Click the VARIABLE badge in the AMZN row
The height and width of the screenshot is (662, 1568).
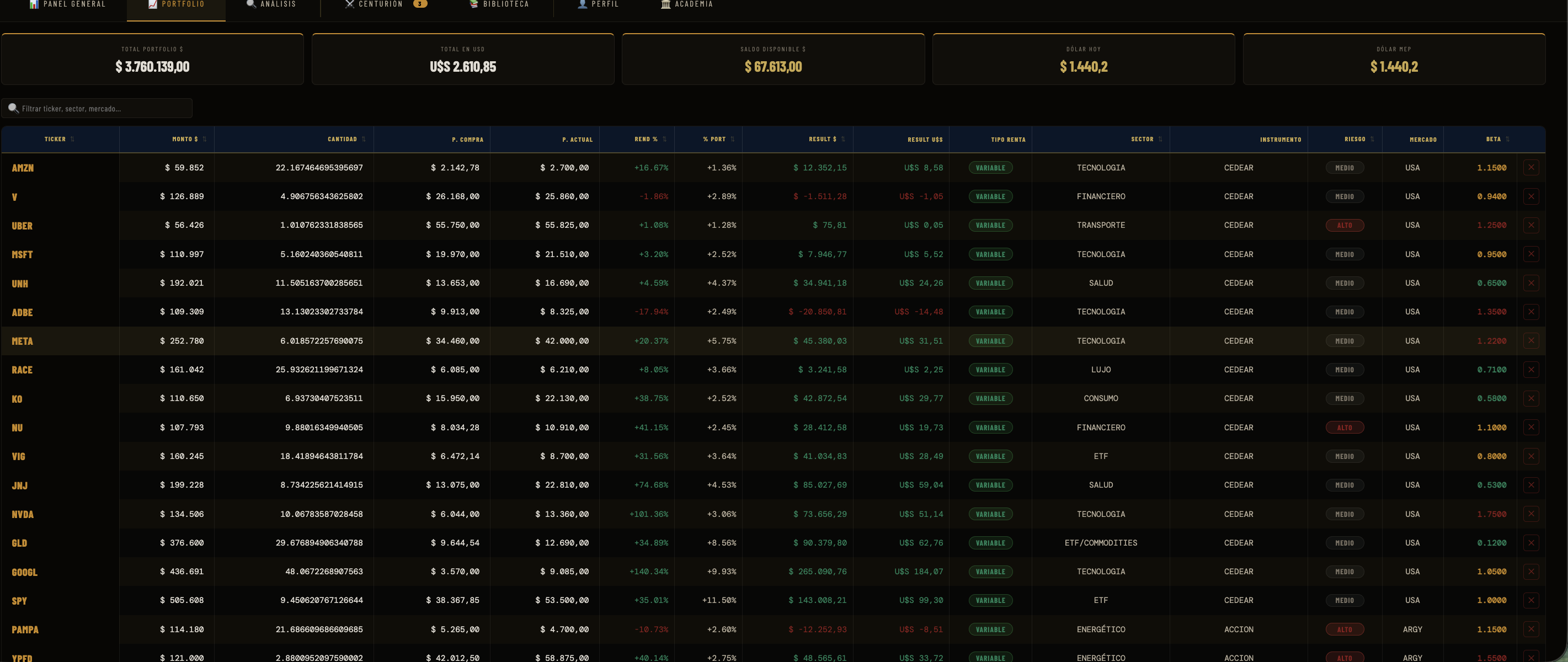point(990,167)
